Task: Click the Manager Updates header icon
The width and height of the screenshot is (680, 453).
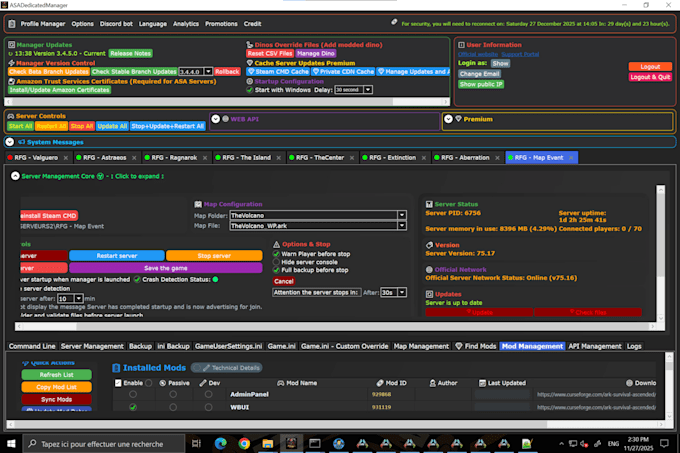Action: [x=12, y=45]
